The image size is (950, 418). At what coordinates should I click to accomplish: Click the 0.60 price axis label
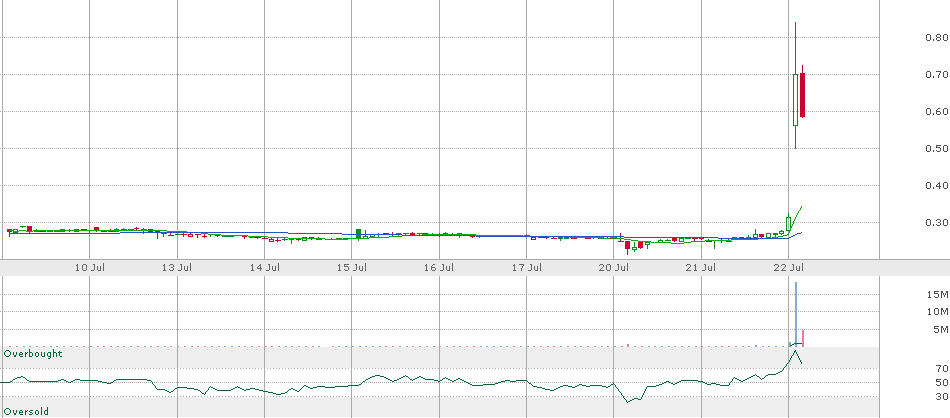pyautogui.click(x=937, y=111)
